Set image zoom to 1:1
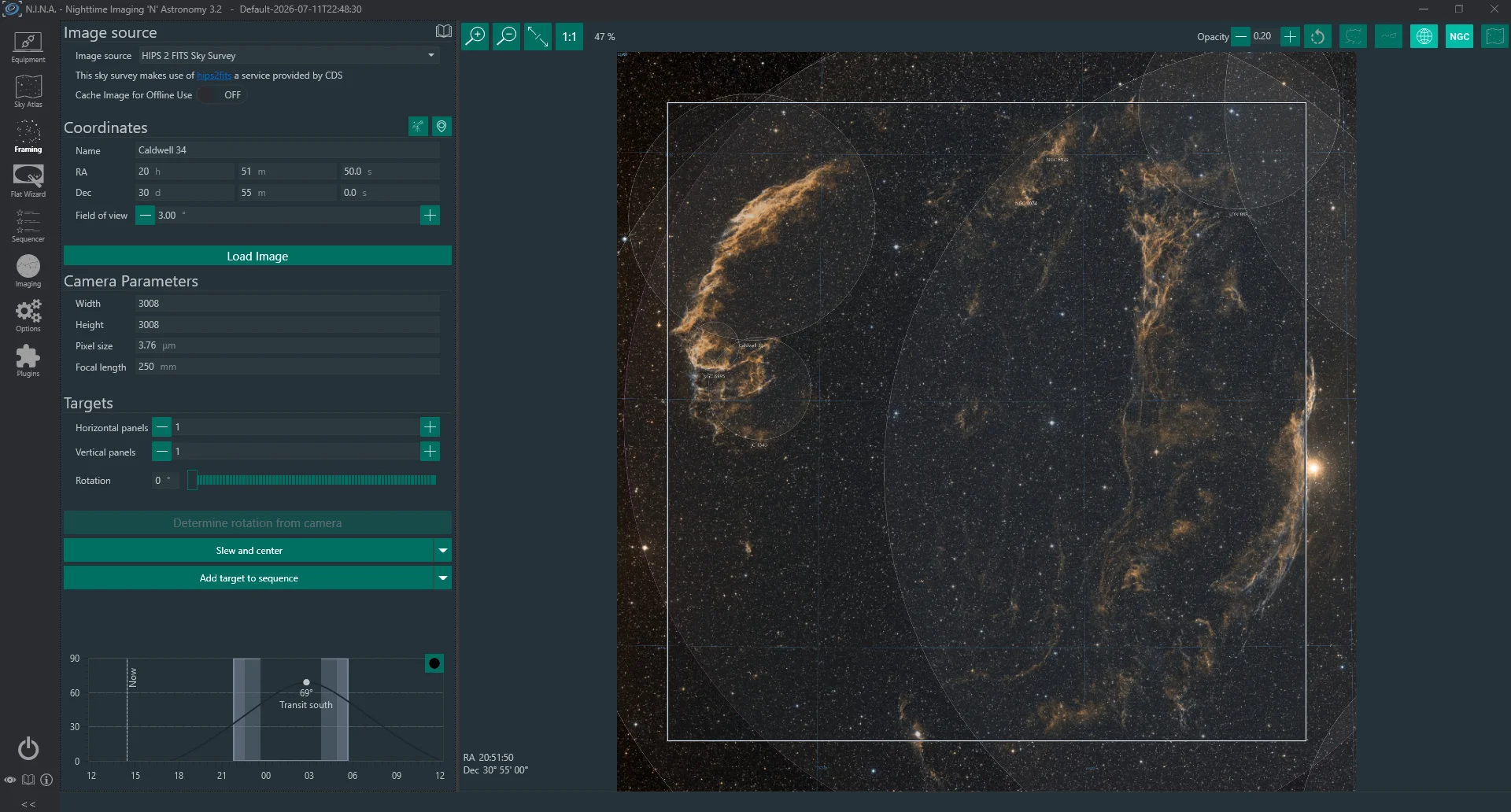 570,36
